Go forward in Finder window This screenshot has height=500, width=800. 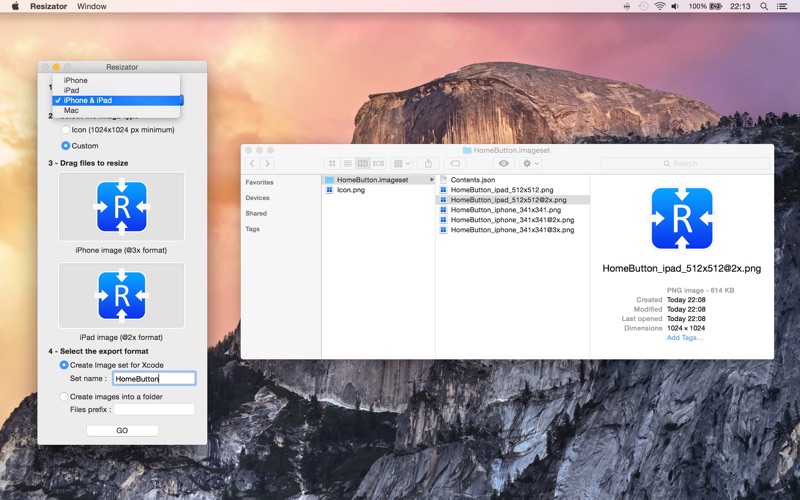[267, 163]
